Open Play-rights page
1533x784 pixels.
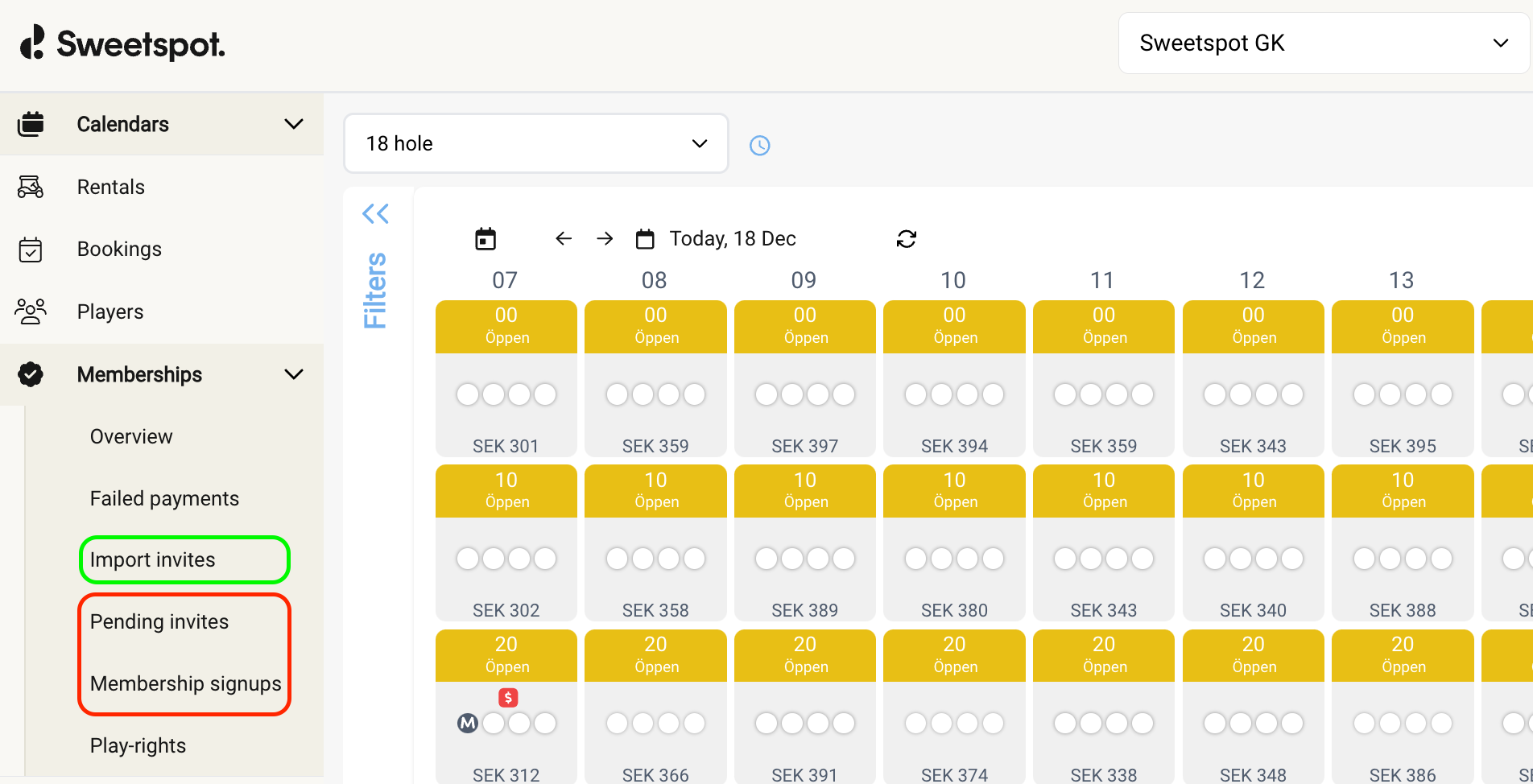click(138, 745)
